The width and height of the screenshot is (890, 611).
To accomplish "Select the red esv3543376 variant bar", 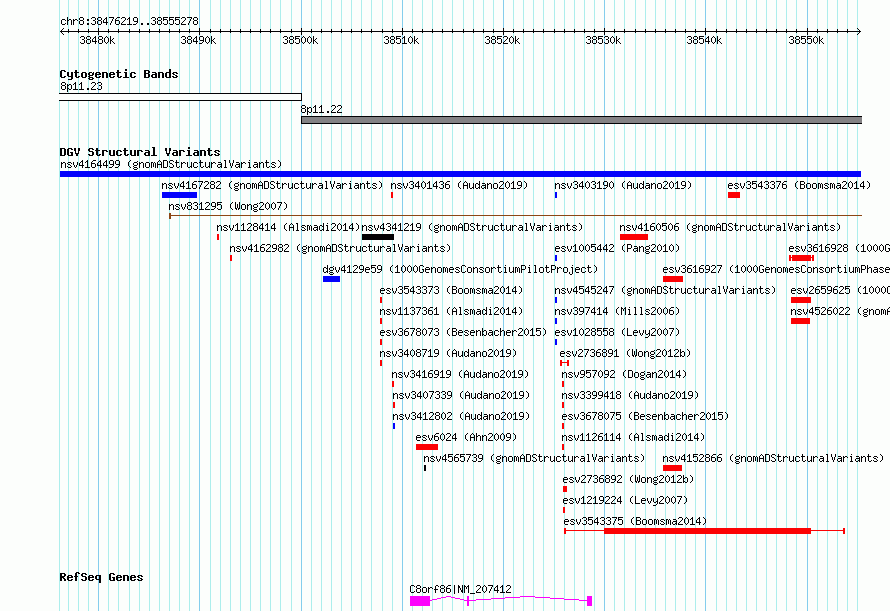I will coord(734,195).
